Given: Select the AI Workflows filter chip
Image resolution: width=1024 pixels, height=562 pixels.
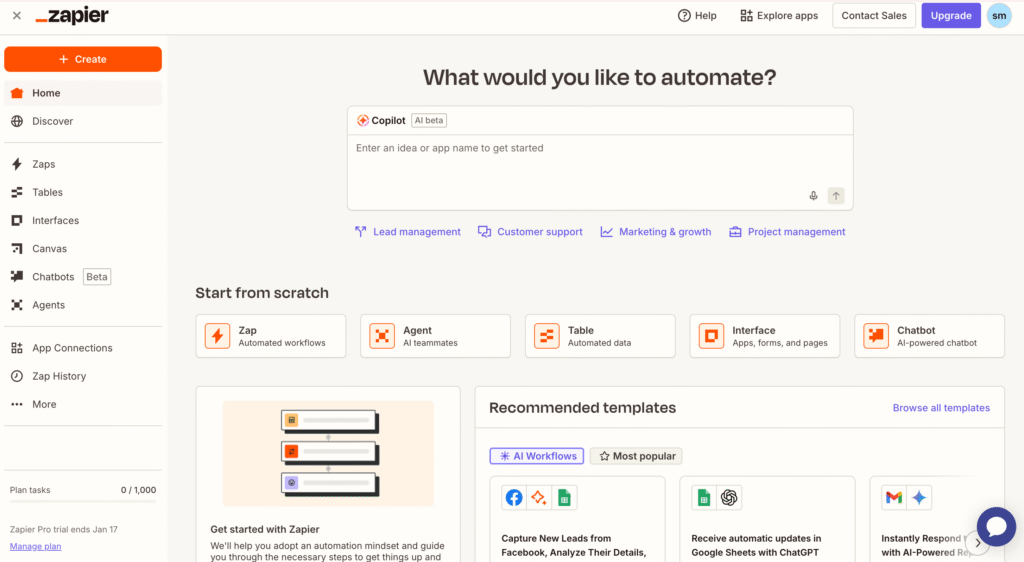Looking at the screenshot, I should point(537,456).
